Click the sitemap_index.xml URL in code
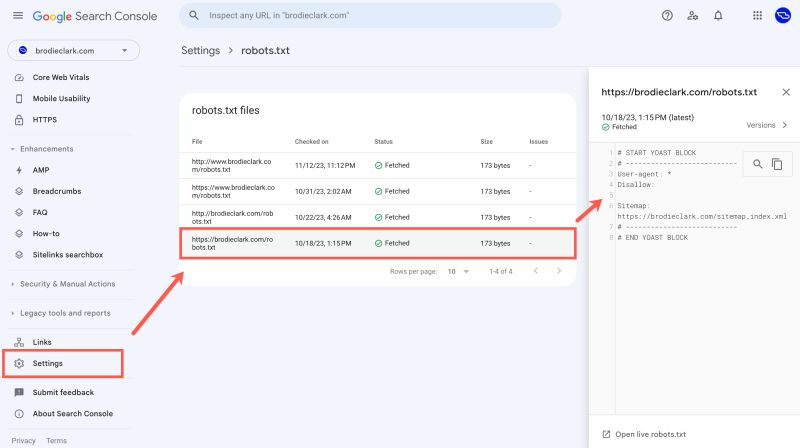Image resolution: width=800 pixels, height=448 pixels. 702,216
